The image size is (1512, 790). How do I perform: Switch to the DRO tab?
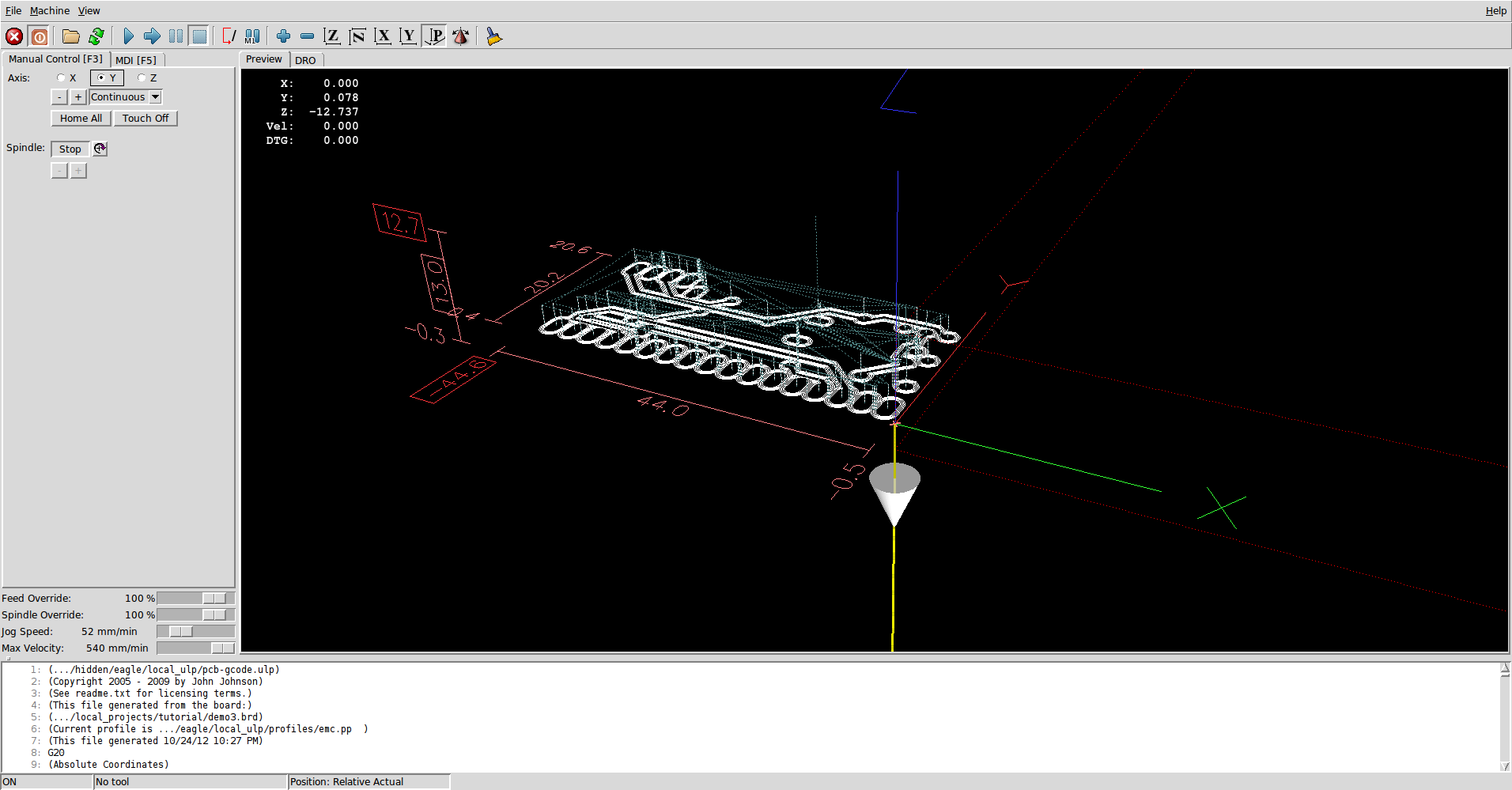click(x=305, y=60)
